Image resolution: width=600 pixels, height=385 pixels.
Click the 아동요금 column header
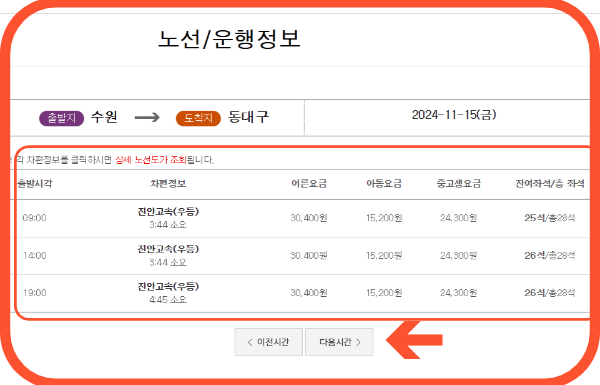(x=384, y=184)
